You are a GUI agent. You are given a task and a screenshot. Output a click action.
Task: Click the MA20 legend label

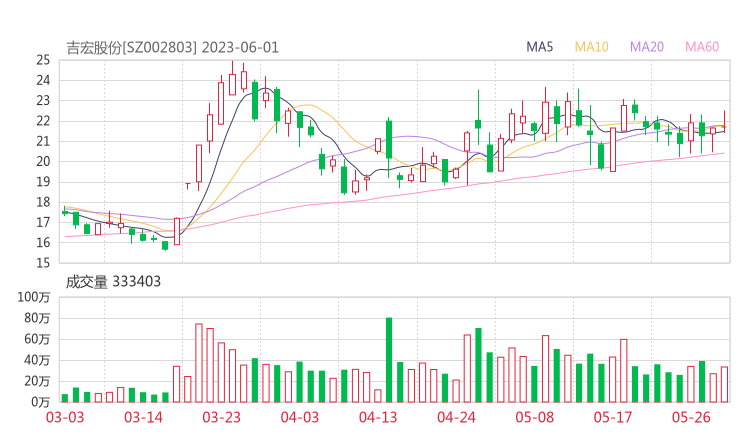click(x=647, y=47)
